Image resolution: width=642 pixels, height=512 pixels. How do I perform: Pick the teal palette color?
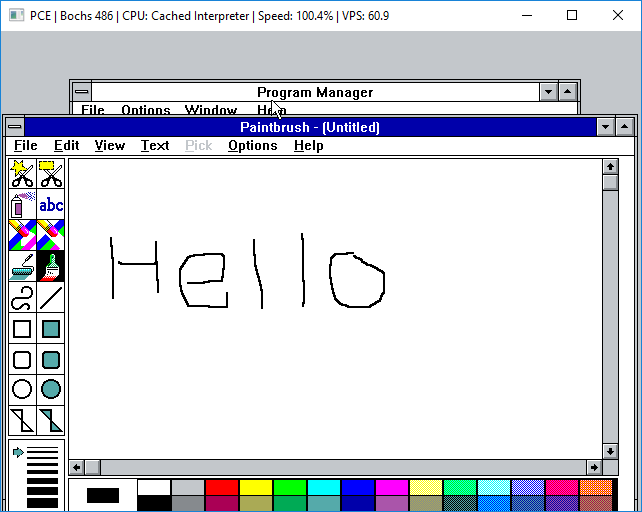[324, 503]
